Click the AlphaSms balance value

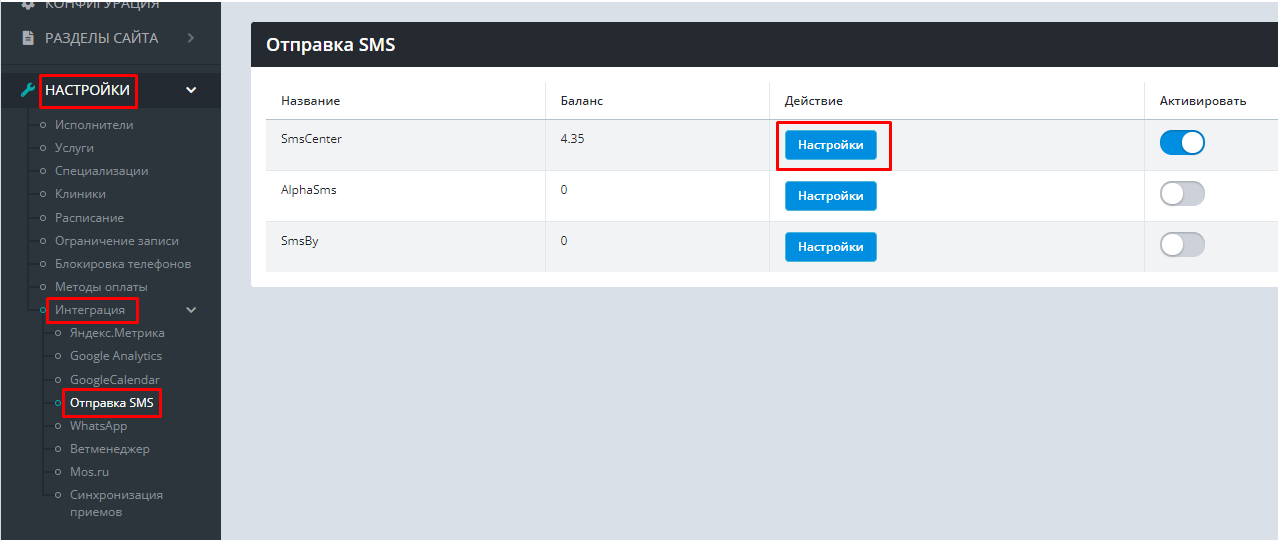point(564,190)
